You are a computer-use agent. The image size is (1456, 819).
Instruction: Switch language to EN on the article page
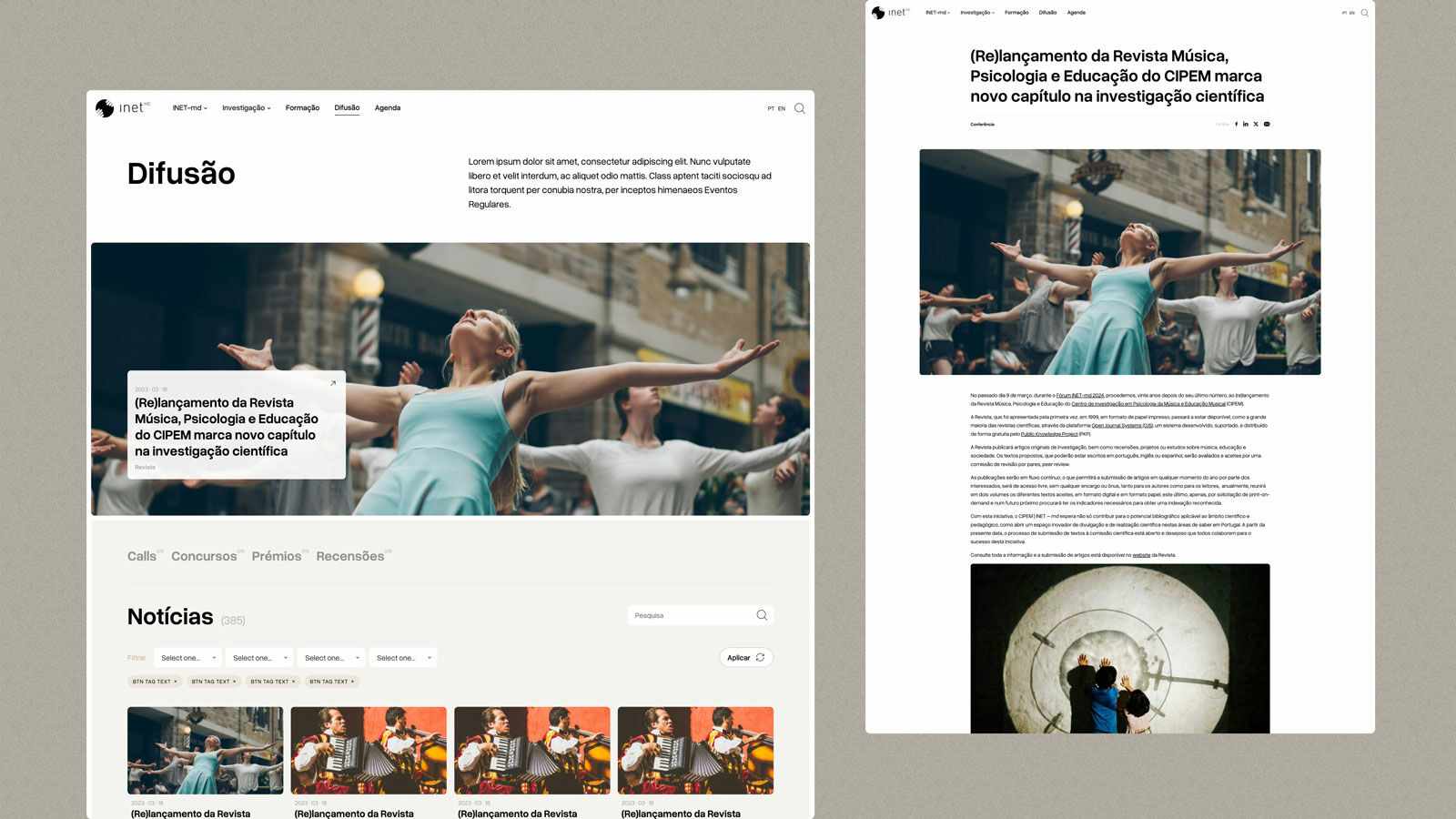click(x=1352, y=13)
